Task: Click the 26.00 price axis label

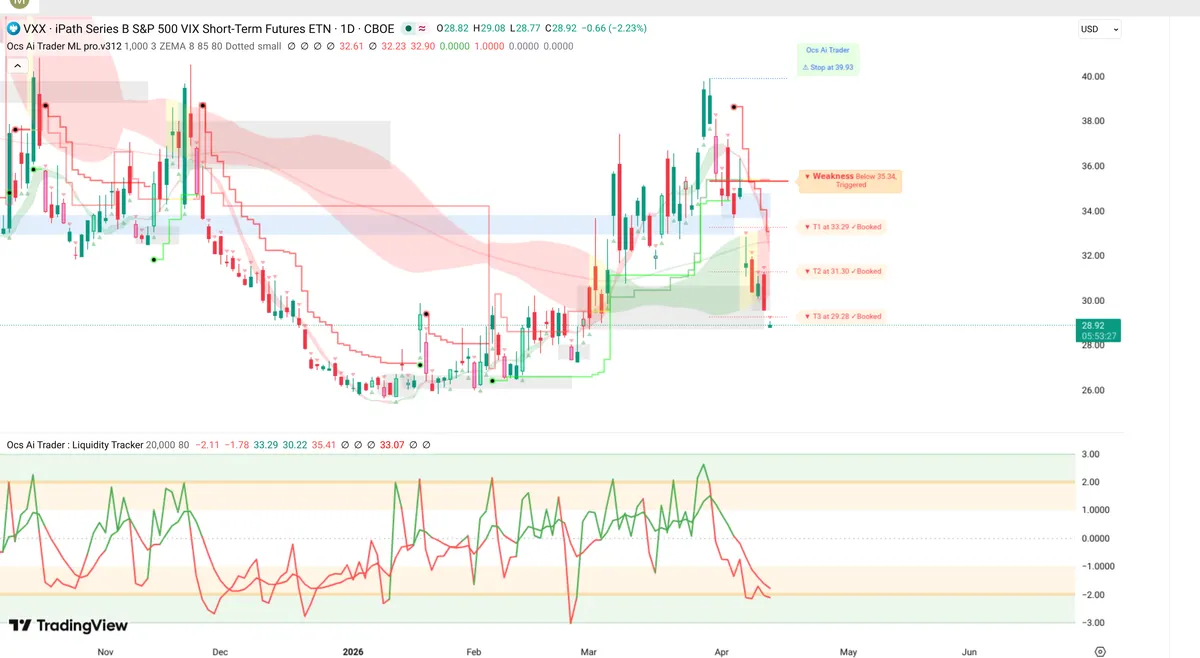Action: pyautogui.click(x=1092, y=391)
